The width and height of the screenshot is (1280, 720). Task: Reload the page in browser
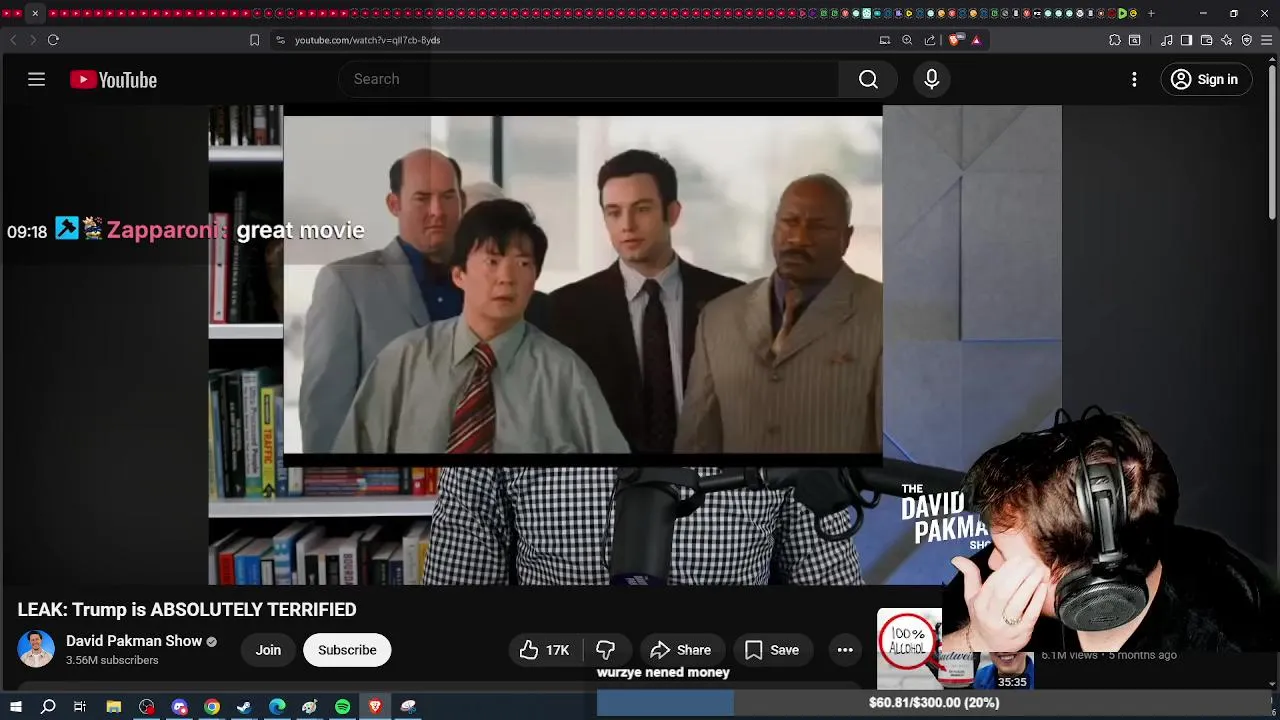(53, 40)
